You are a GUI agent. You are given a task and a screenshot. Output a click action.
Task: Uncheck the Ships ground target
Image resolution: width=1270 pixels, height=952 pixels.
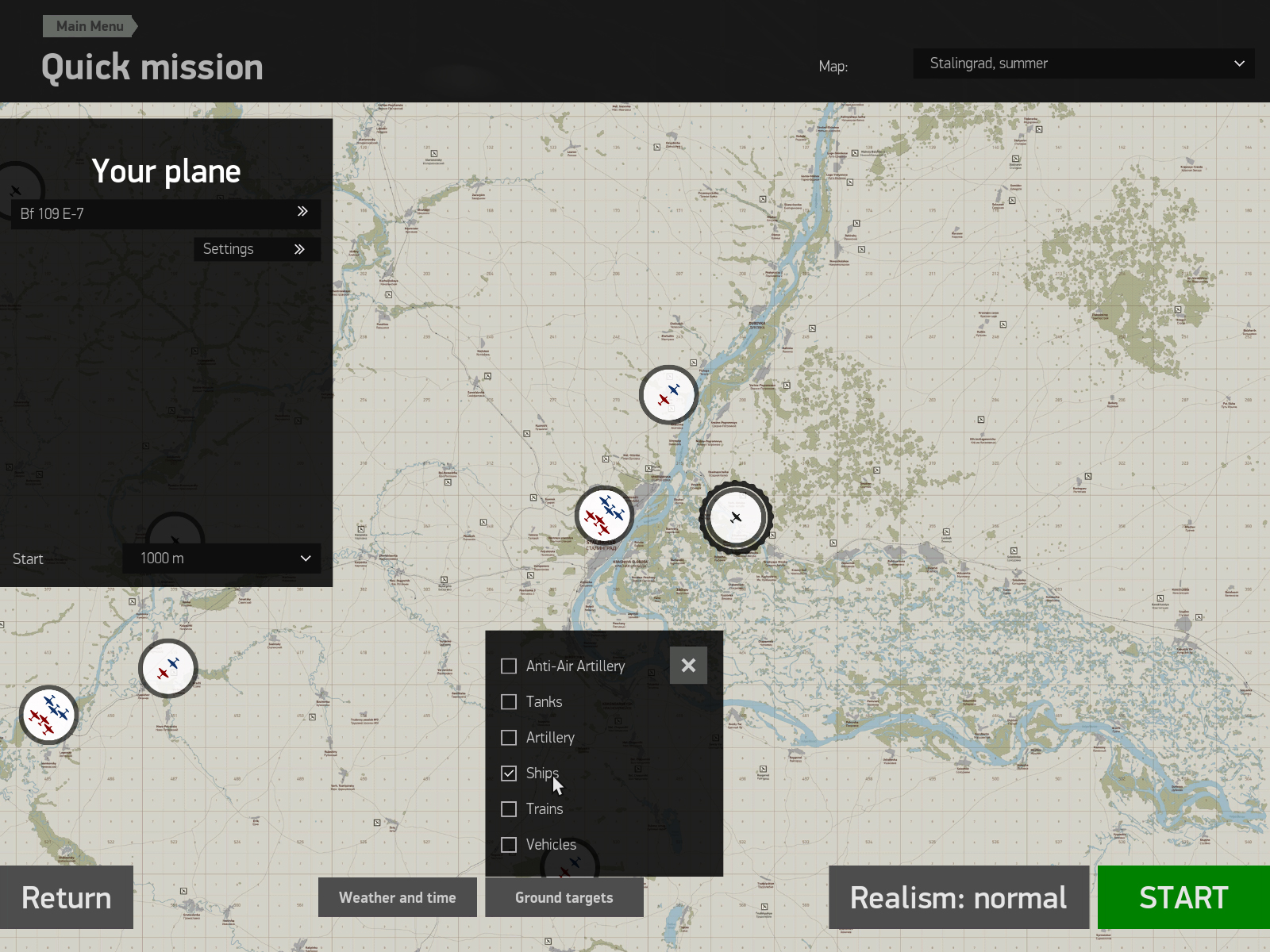(x=509, y=773)
